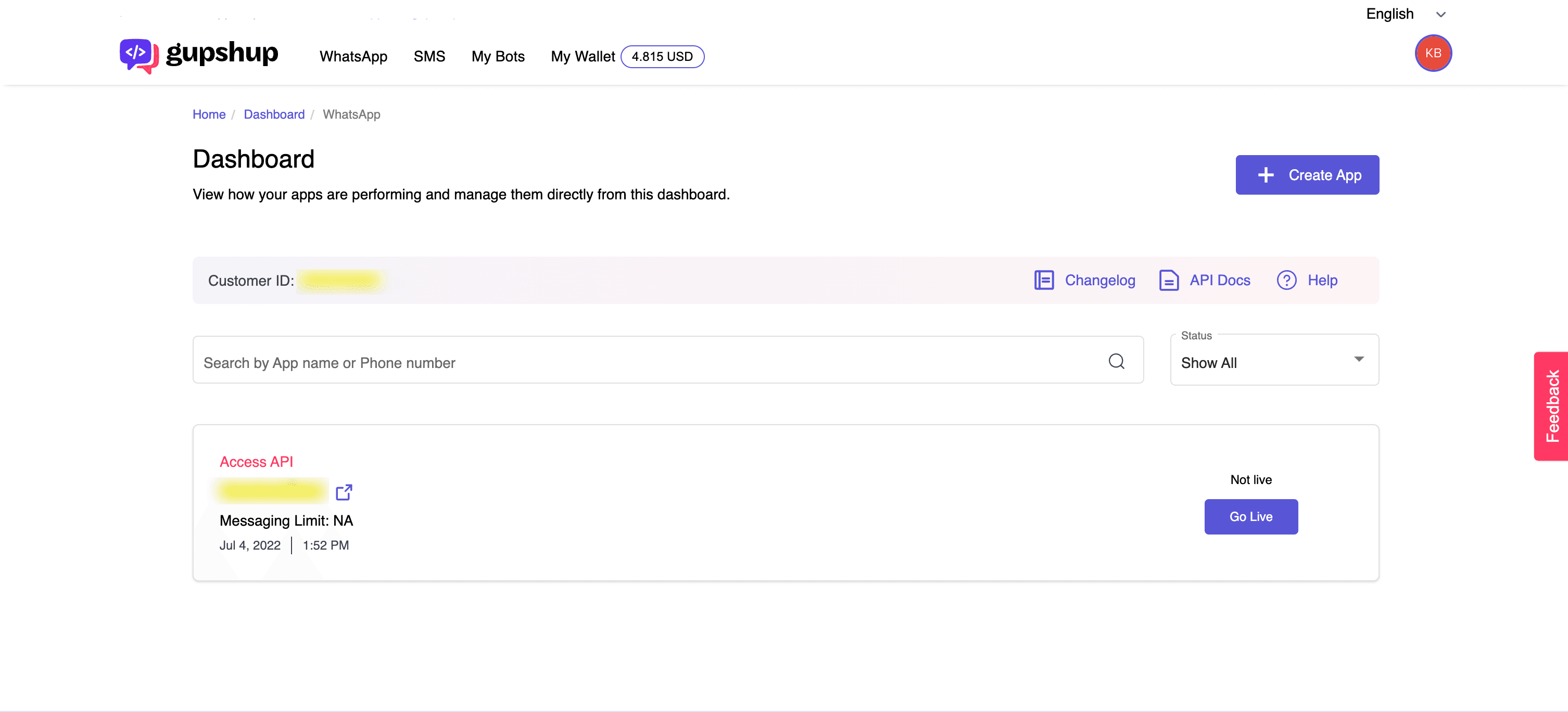
Task: Navigate to Home breadcrumb link
Action: click(209, 115)
